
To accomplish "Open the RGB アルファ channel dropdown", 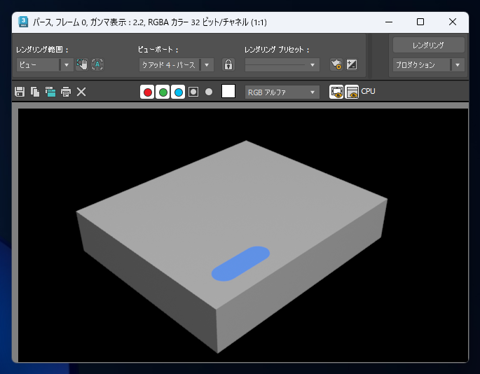I will point(282,92).
